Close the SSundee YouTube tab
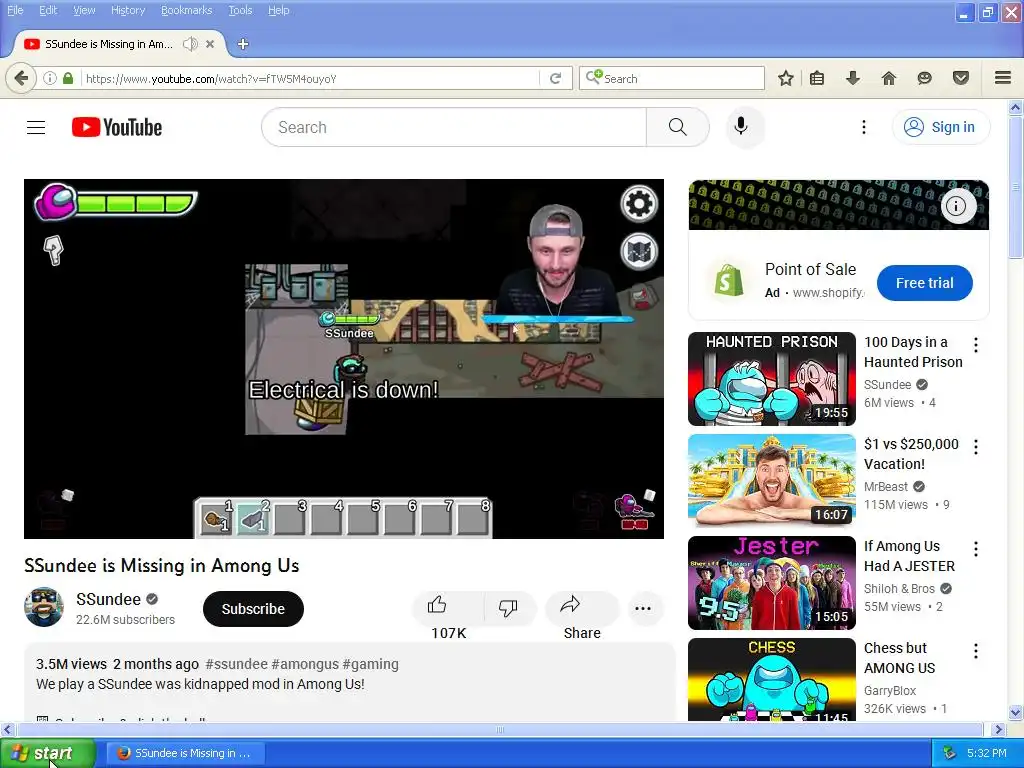 [x=210, y=44]
